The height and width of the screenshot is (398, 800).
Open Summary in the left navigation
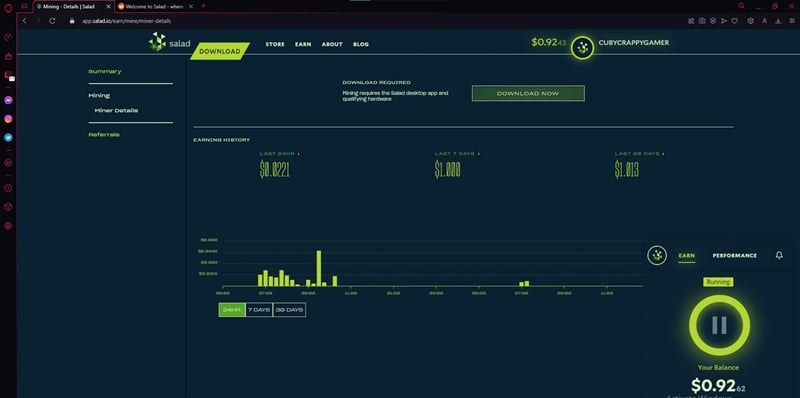pos(105,71)
